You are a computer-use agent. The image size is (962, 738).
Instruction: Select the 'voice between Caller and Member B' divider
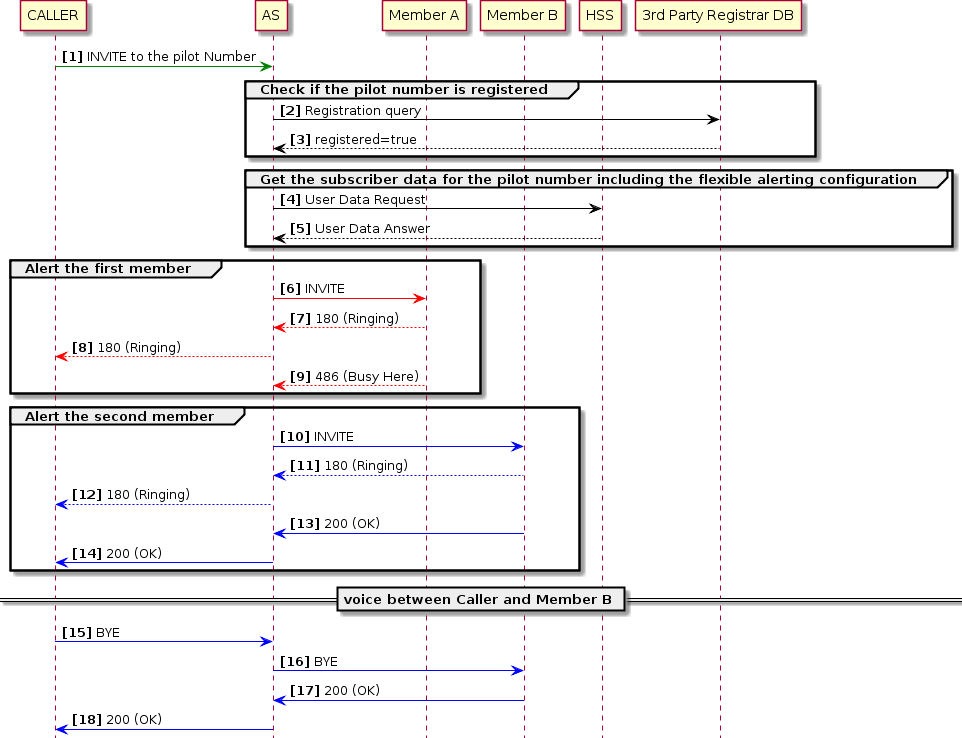tap(482, 599)
